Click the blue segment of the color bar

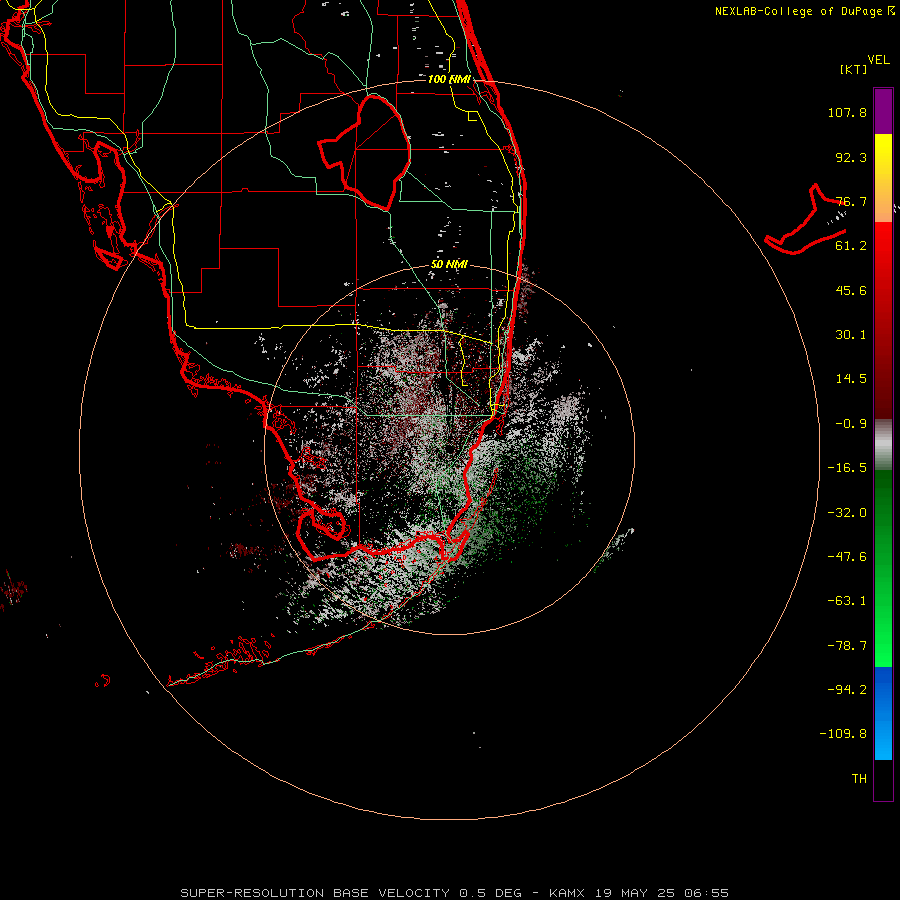tap(883, 713)
